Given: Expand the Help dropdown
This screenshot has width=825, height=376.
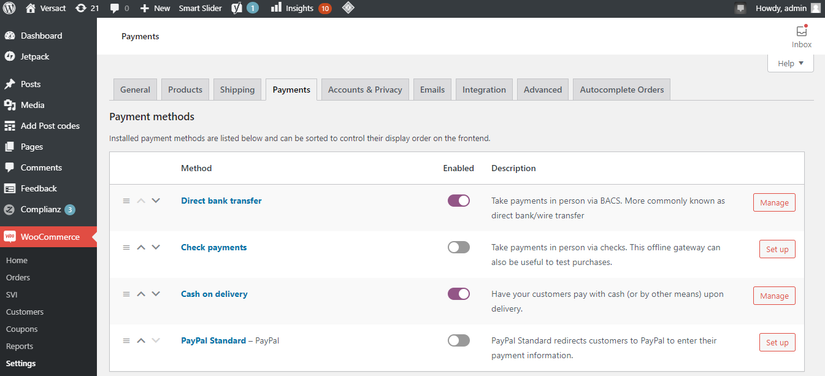Looking at the screenshot, I should (790, 63).
